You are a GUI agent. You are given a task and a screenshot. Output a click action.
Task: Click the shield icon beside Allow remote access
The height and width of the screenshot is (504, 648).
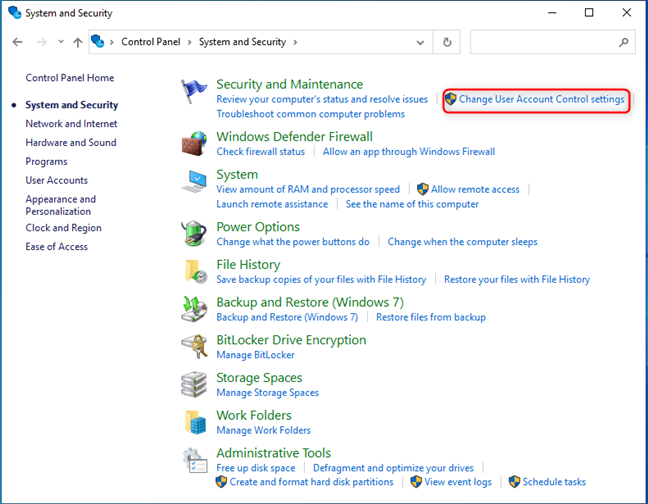pyautogui.click(x=422, y=189)
